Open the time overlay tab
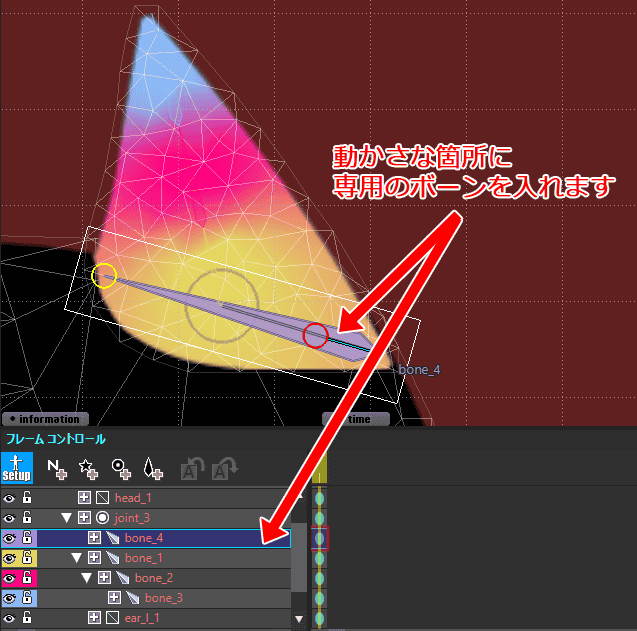637x631 pixels. (x=356, y=419)
